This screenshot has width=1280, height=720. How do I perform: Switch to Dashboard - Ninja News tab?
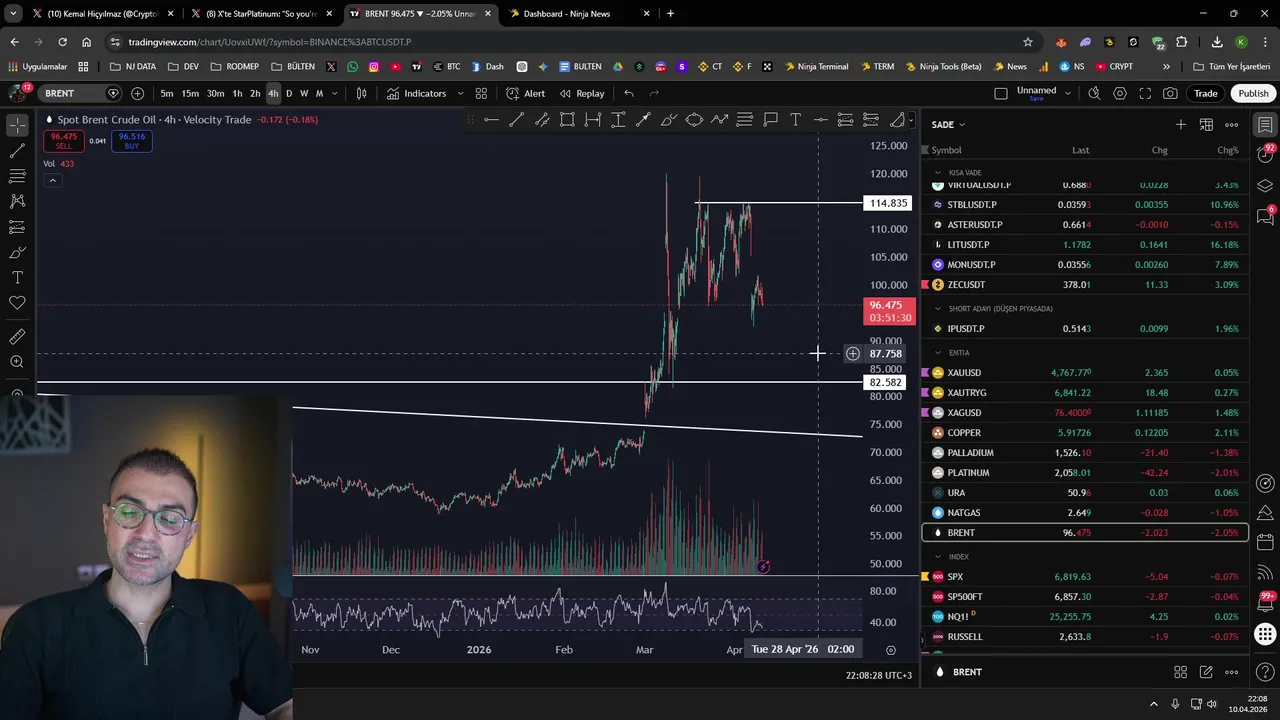pyautogui.click(x=577, y=14)
